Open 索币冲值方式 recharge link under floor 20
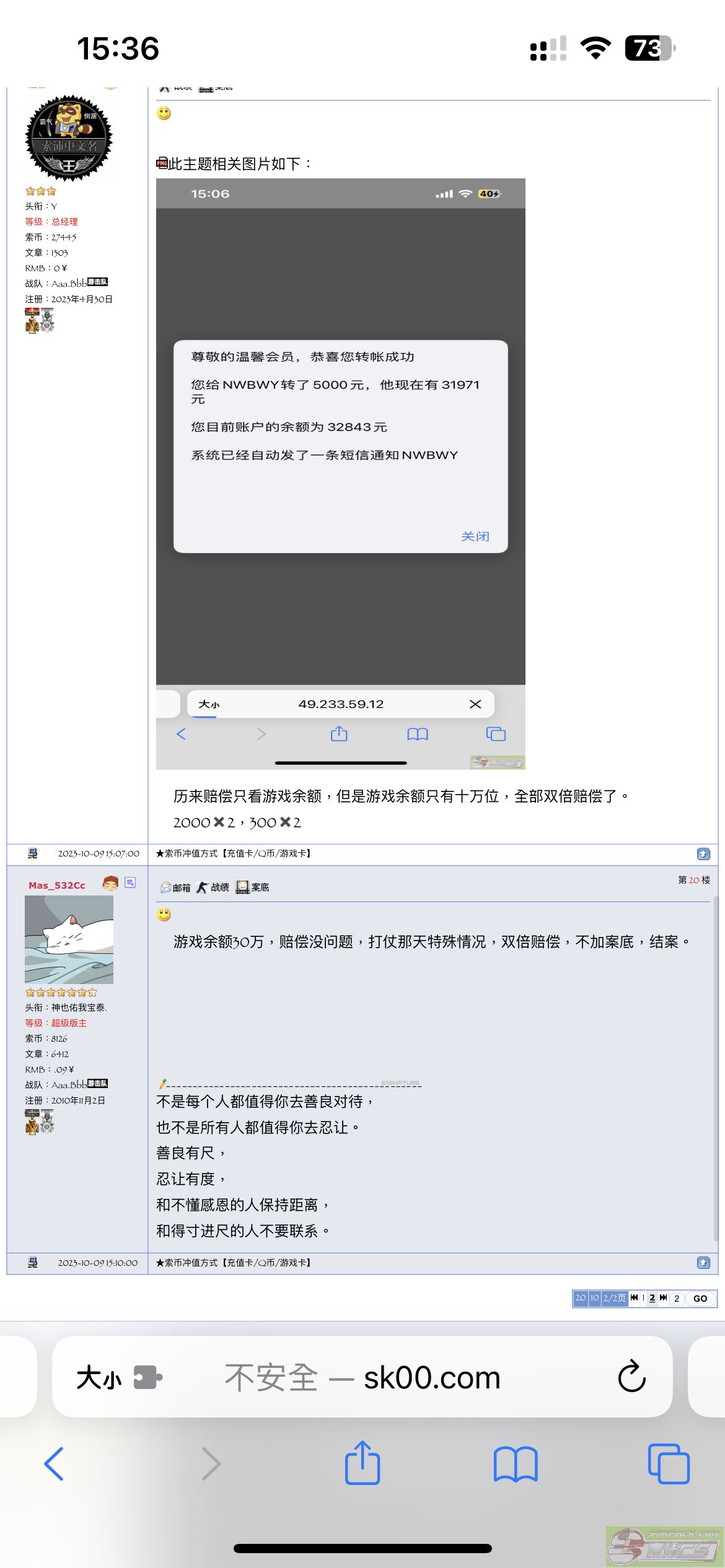 (233, 1263)
